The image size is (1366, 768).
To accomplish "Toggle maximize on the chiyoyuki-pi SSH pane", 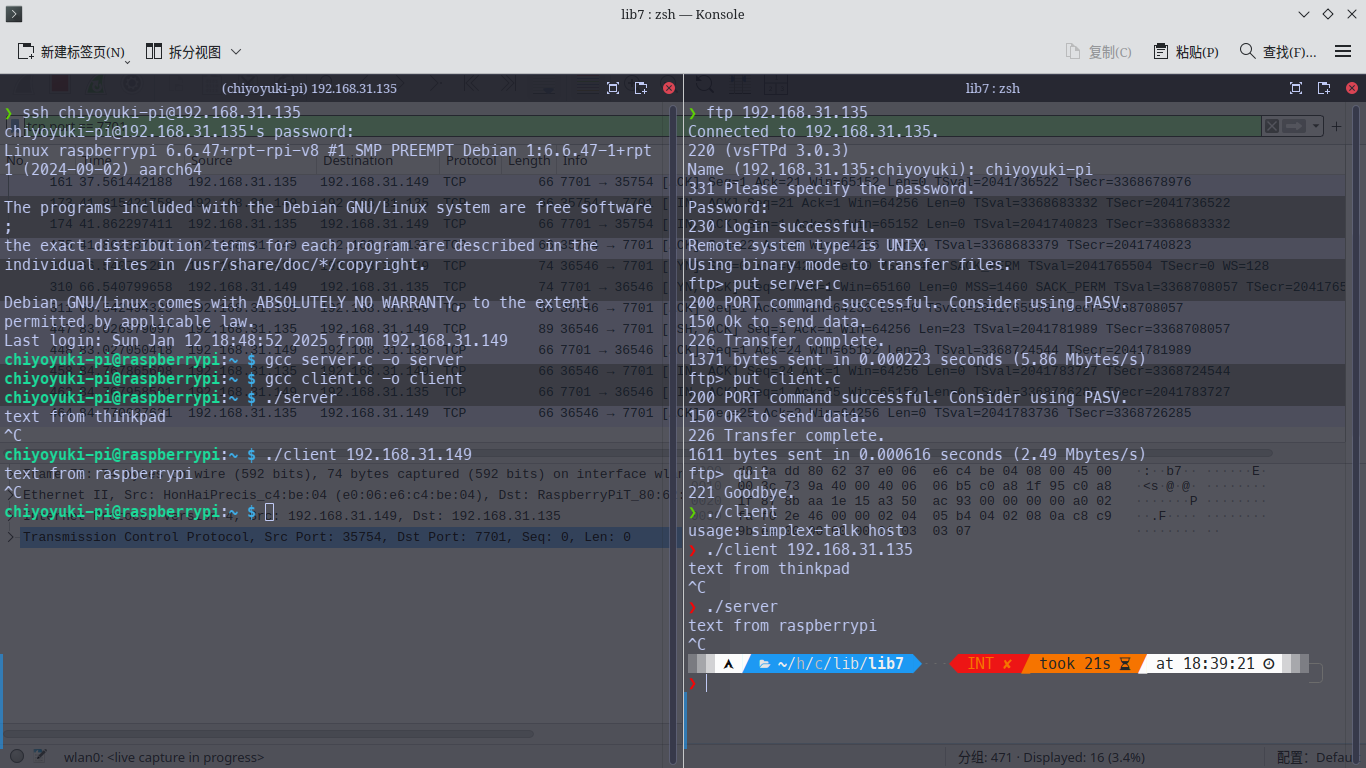I will click(x=613, y=88).
